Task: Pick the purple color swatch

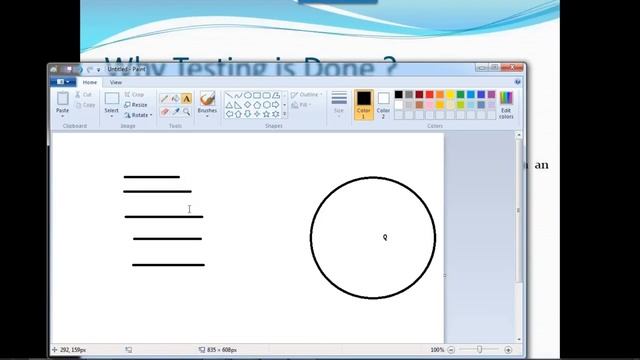Action: point(491,95)
